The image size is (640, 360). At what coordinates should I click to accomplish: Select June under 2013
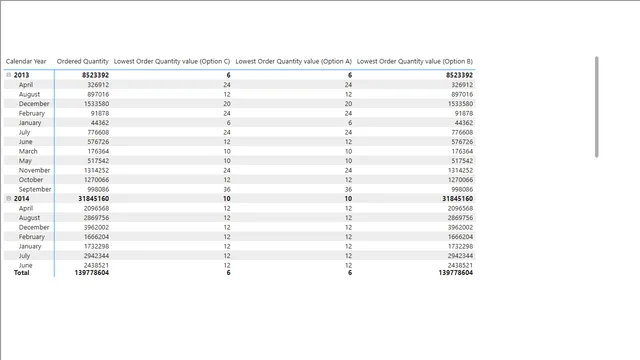(x=25, y=142)
